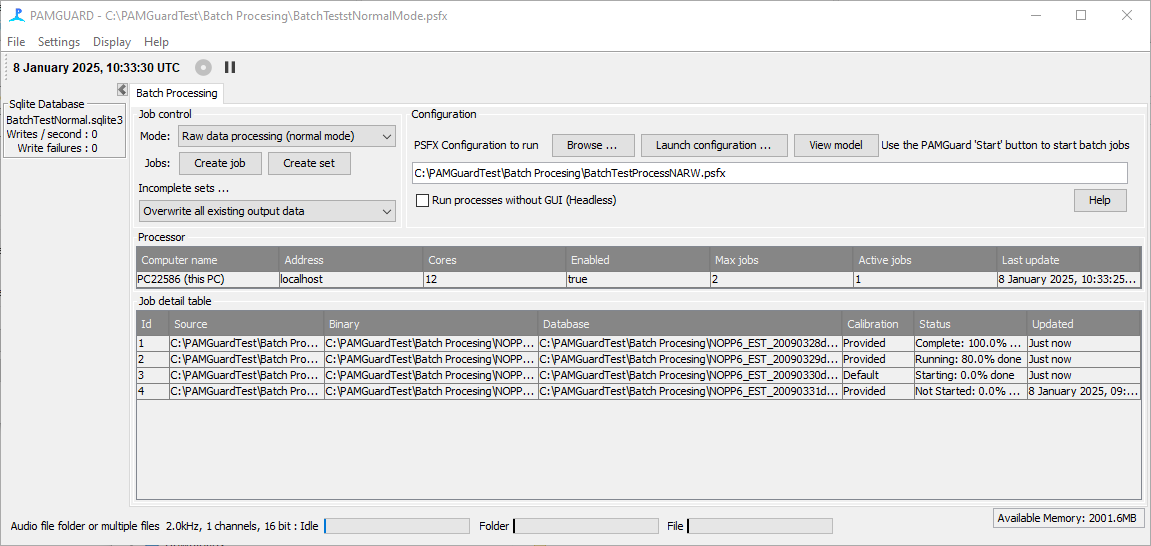Viewport: 1151px width, 546px height.
Task: Click the Create set button
Action: (x=309, y=163)
